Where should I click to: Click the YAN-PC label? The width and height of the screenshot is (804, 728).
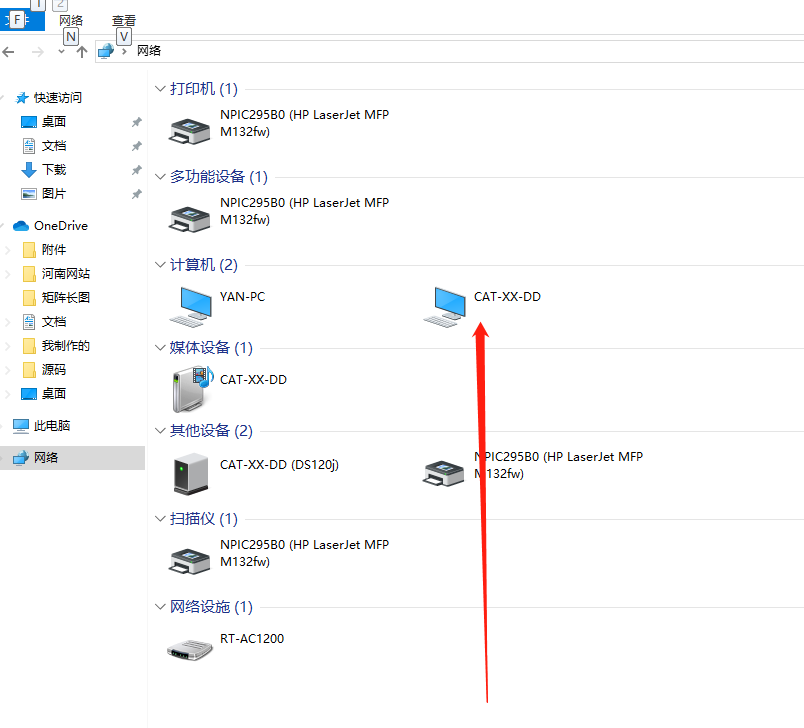[x=243, y=297]
